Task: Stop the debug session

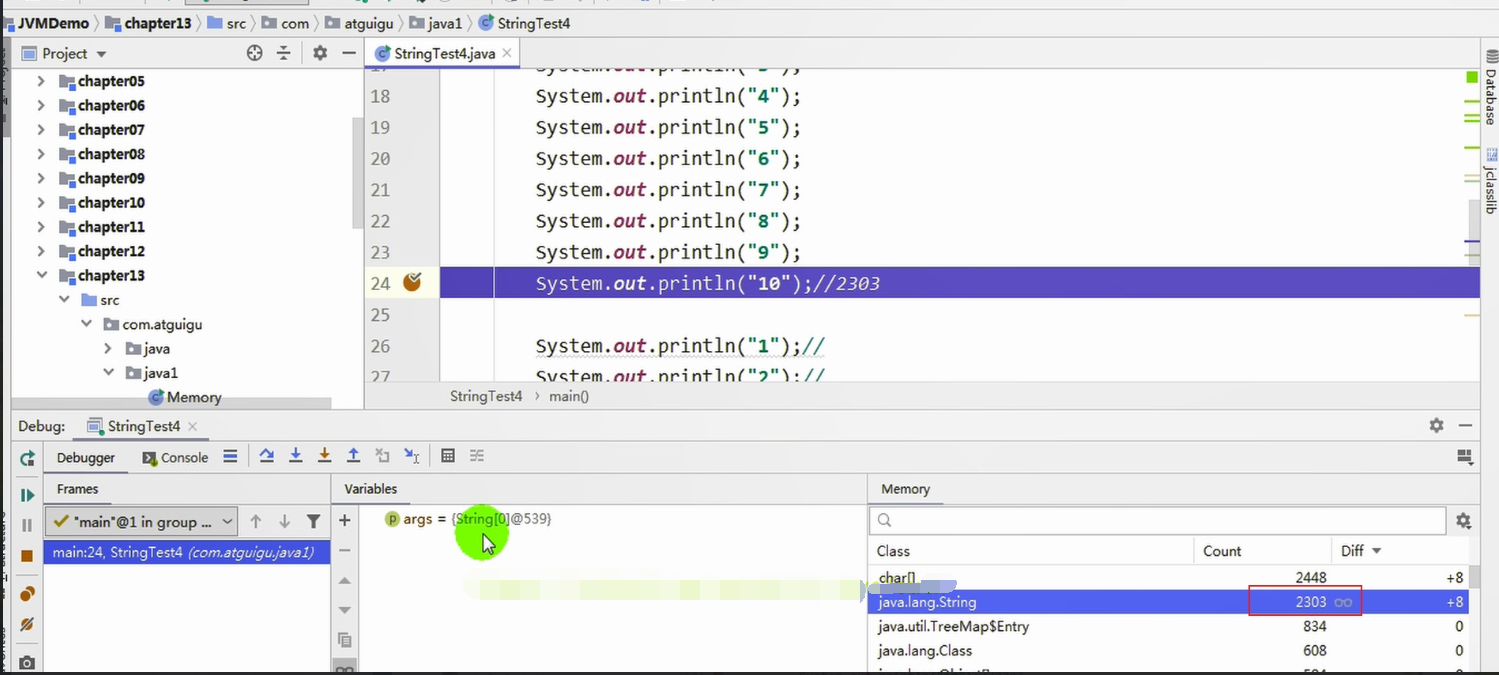Action: pos(27,556)
